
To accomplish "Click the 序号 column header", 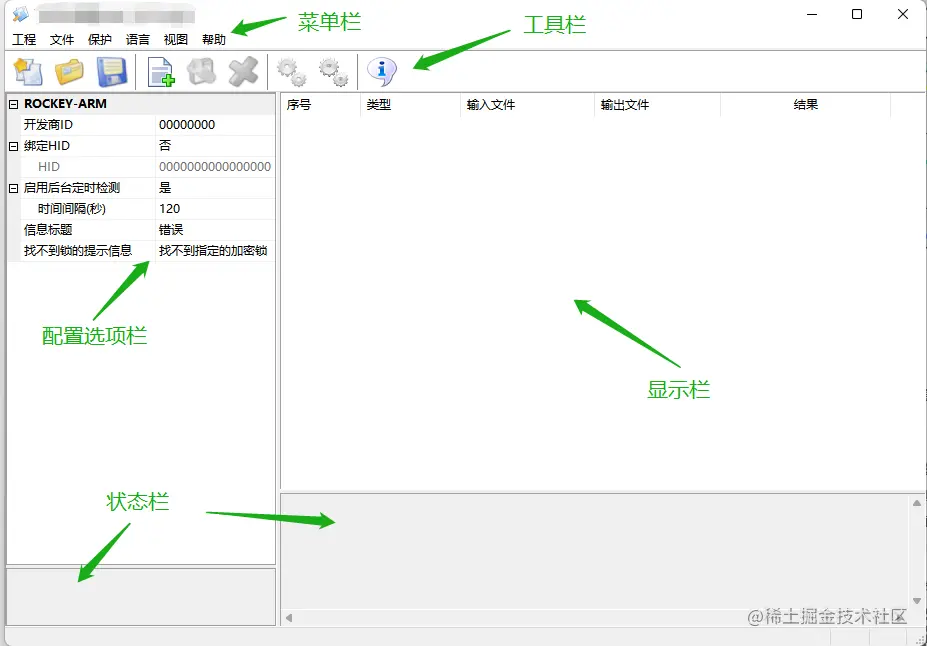I will pyautogui.click(x=319, y=105).
